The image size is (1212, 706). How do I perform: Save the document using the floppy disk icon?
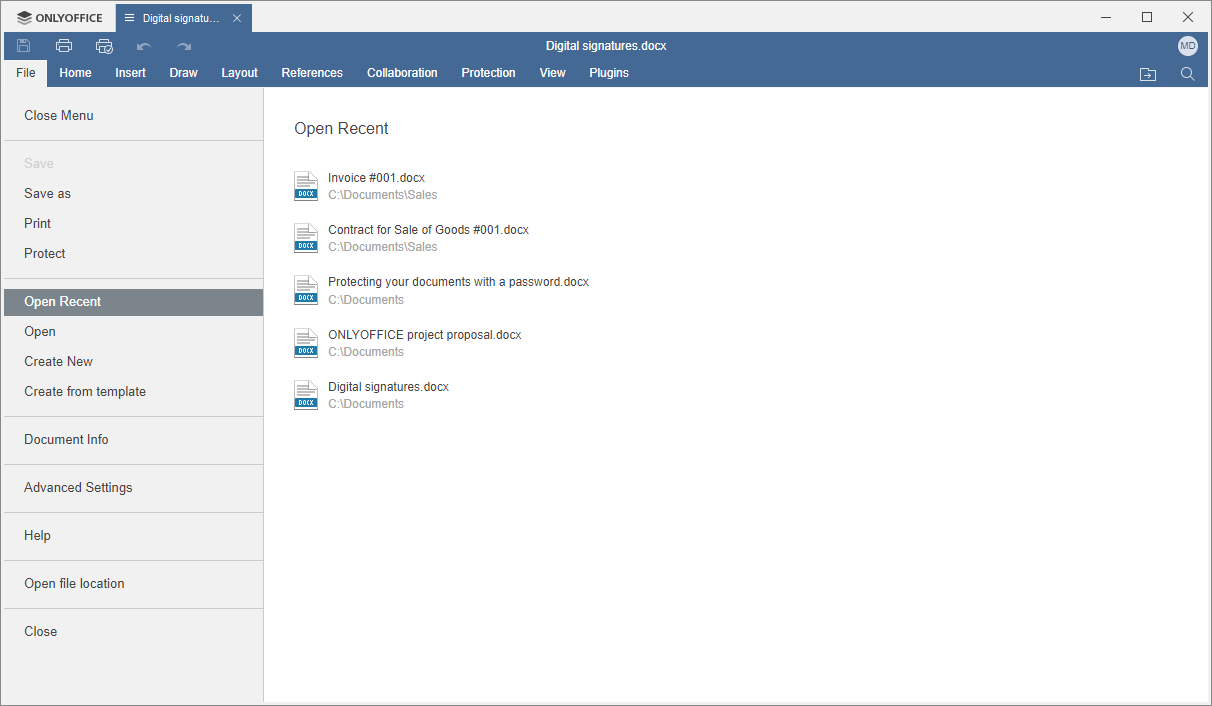23,45
